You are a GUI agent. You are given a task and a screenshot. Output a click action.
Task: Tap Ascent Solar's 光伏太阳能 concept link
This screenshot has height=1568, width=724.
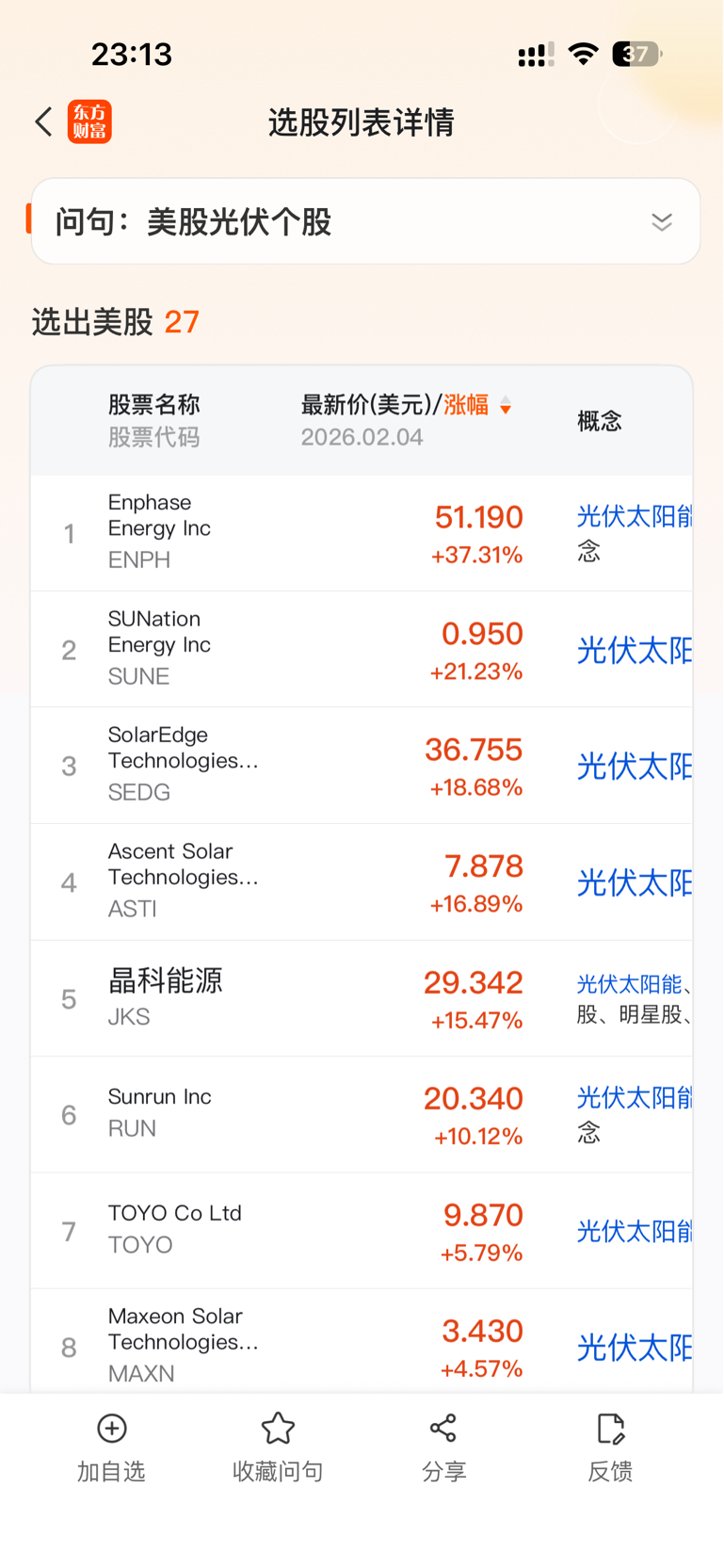pos(634,882)
